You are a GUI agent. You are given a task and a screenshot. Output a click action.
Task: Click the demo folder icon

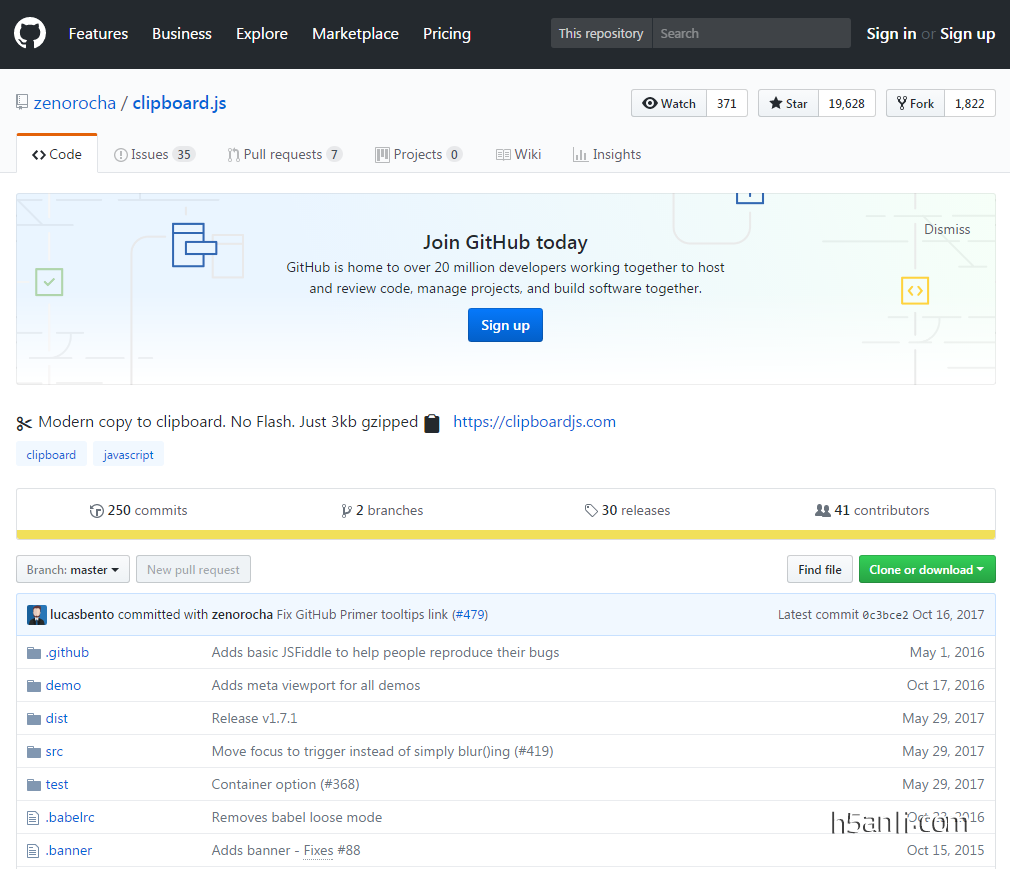click(x=33, y=686)
